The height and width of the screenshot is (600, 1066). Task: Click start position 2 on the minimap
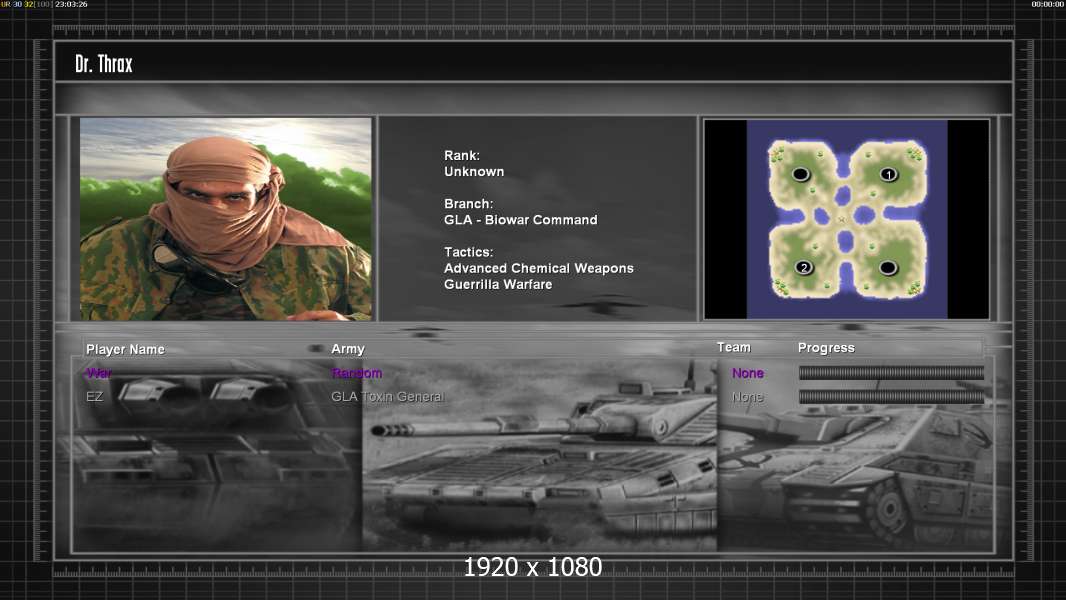coord(803,268)
